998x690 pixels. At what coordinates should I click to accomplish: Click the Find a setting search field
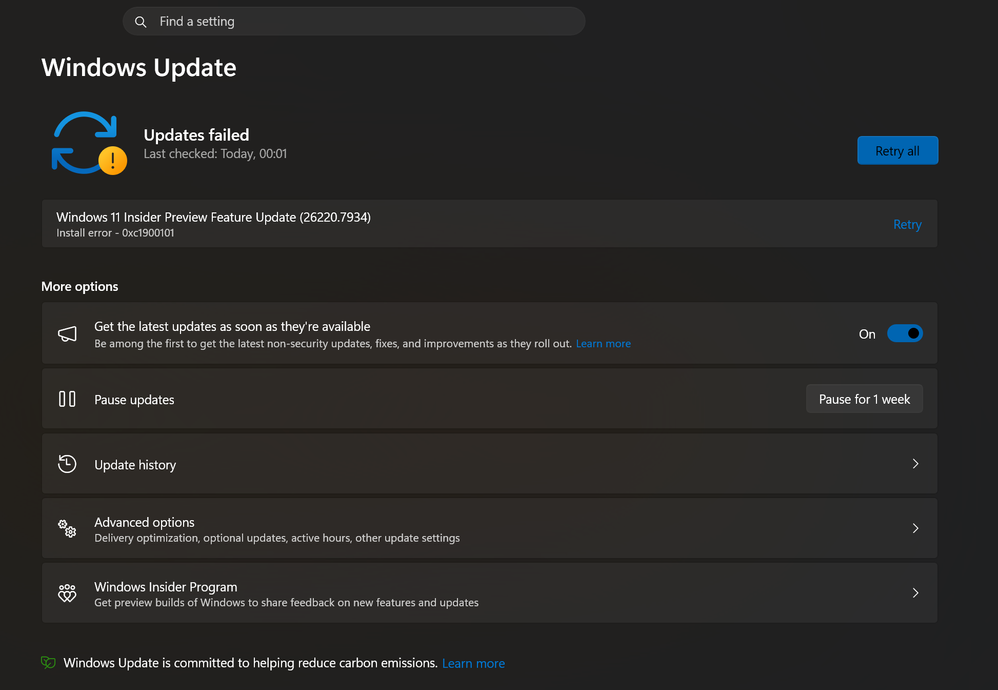pyautogui.click(x=360, y=22)
